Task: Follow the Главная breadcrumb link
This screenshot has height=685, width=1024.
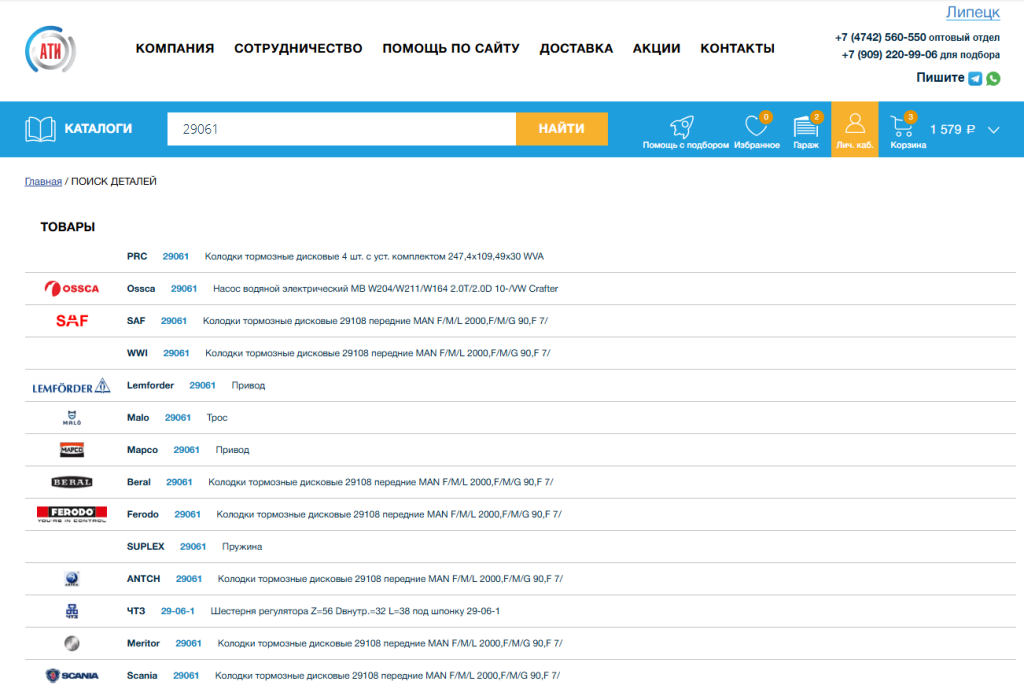Action: pyautogui.click(x=43, y=181)
